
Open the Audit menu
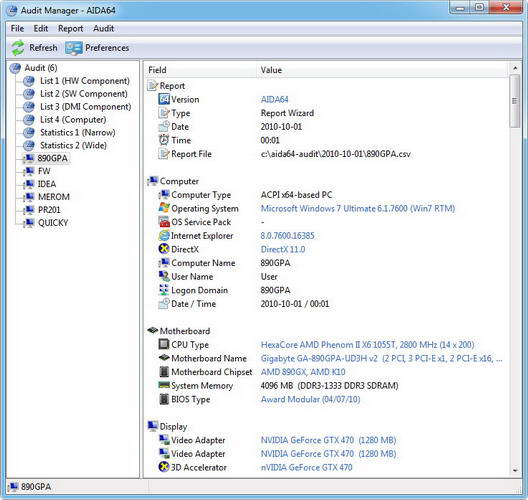[x=103, y=29]
